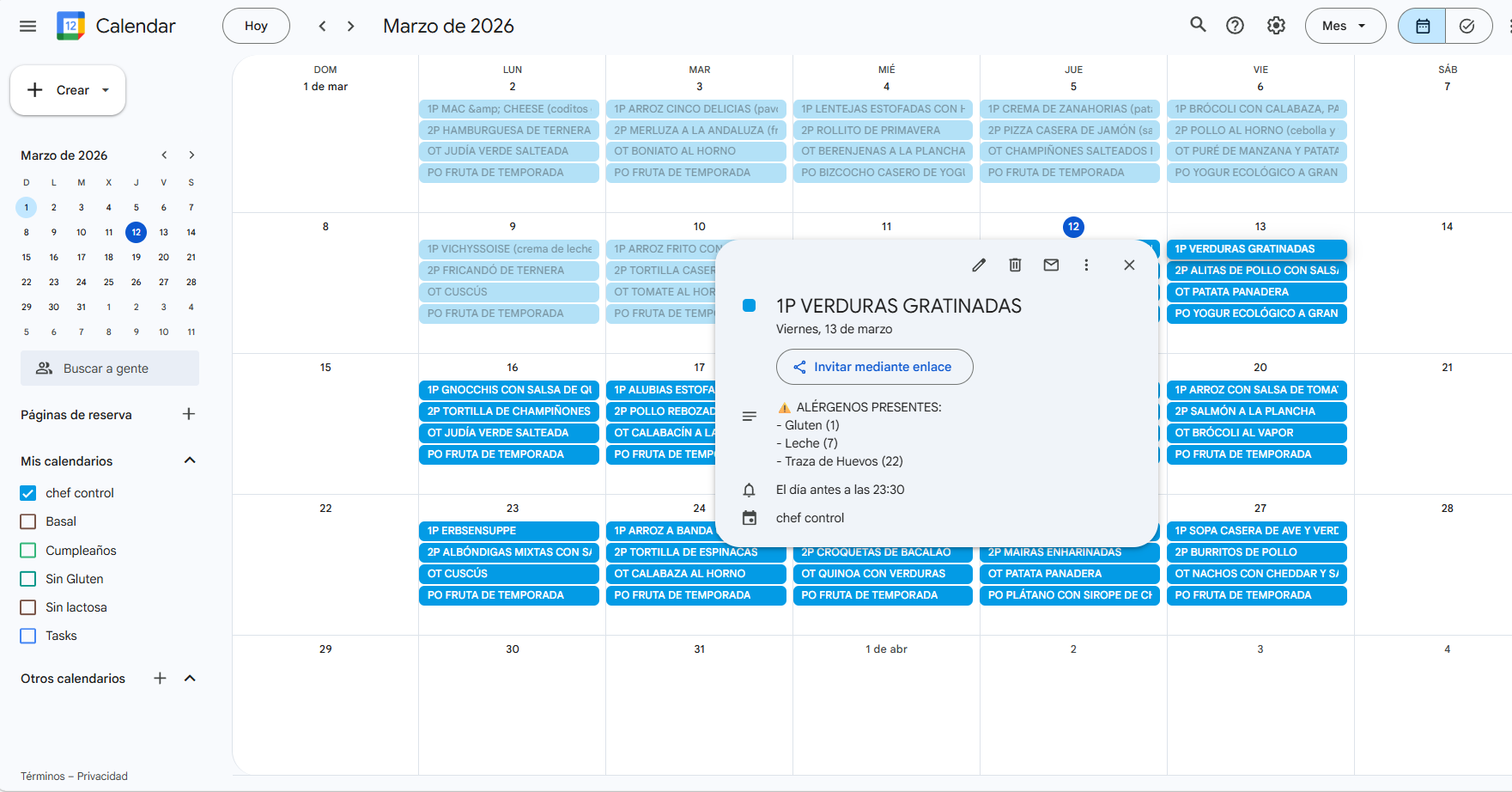The image size is (1512, 792).
Task: Open the search magnifier in the header
Action: [x=1198, y=25]
